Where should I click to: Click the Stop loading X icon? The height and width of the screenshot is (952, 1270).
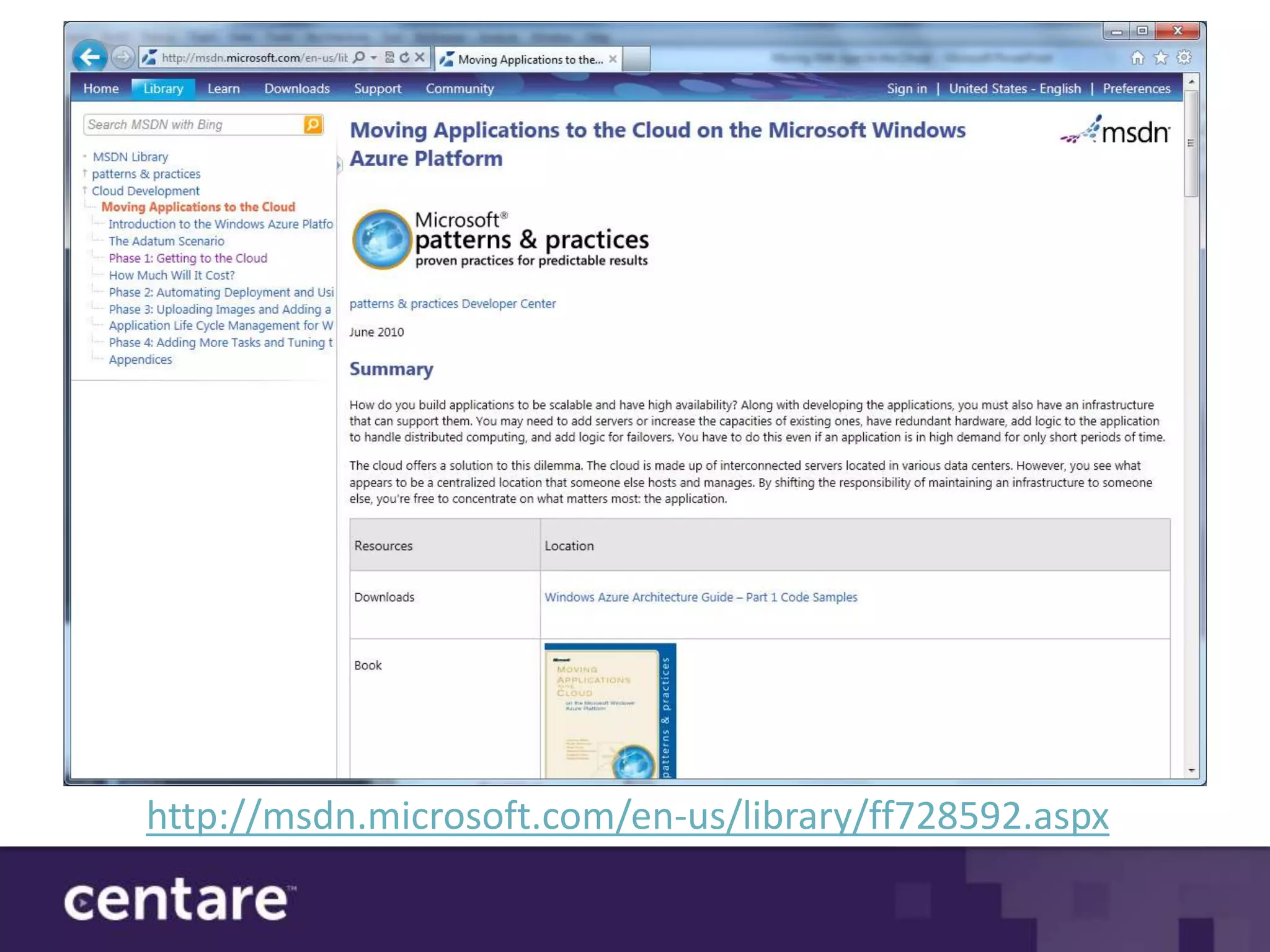(420, 58)
